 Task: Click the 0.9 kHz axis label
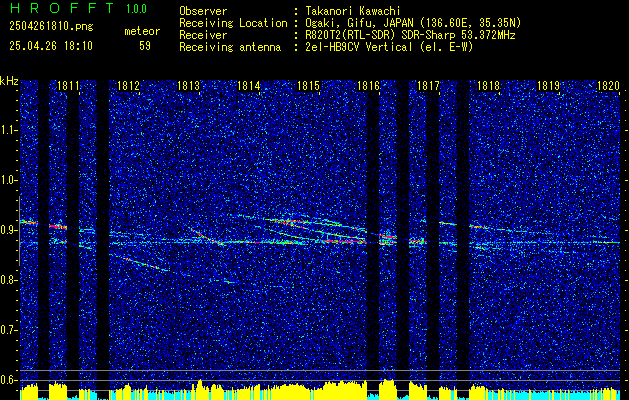click(9, 230)
